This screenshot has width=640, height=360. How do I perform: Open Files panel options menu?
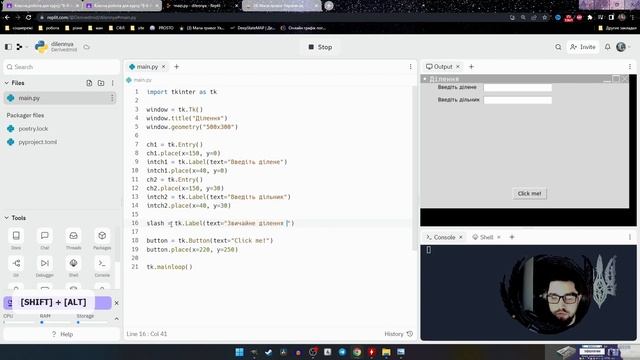(113, 83)
